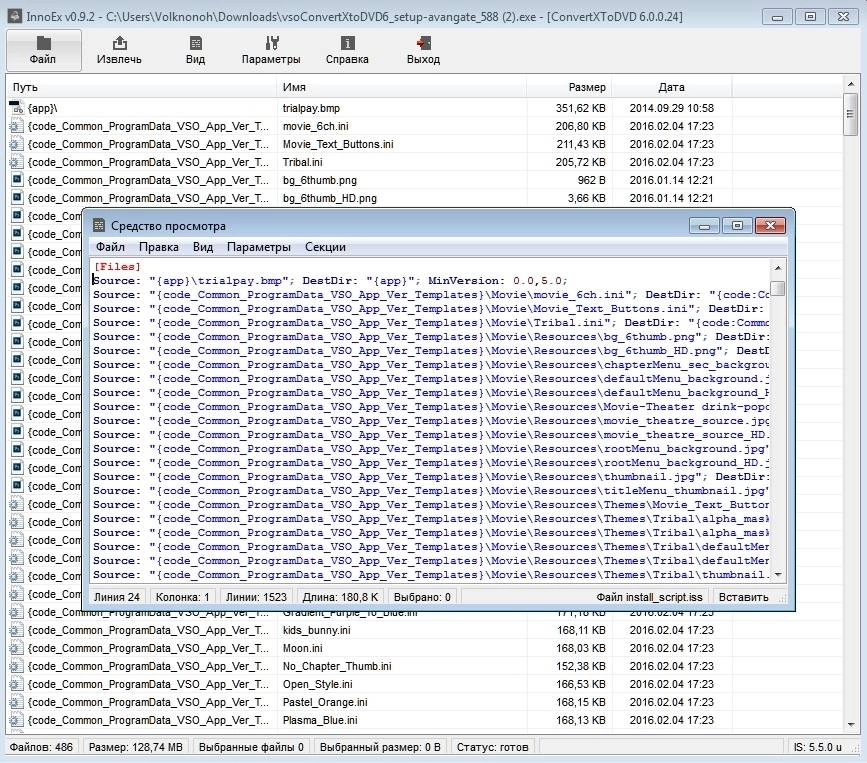The height and width of the screenshot is (763, 867).
Task: Click the ini file icon of movie_6ch.ini row
Action: tap(17, 126)
